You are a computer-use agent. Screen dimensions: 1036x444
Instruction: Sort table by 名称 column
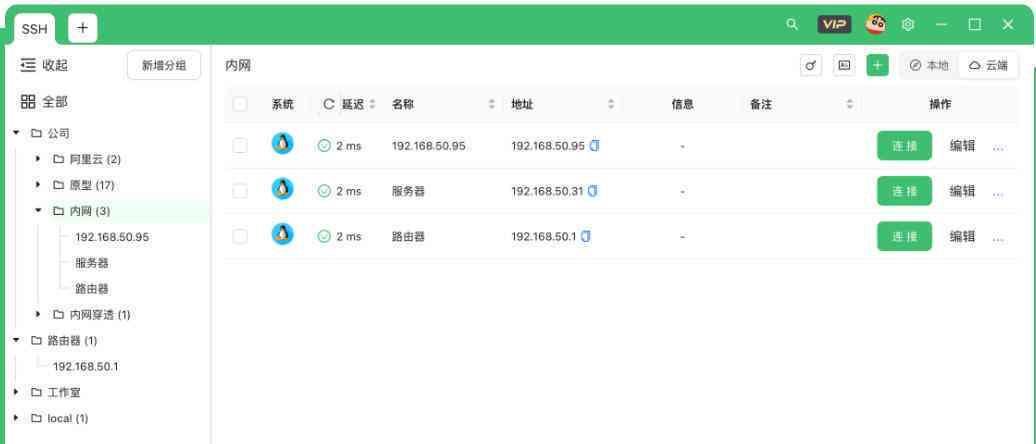coord(492,104)
